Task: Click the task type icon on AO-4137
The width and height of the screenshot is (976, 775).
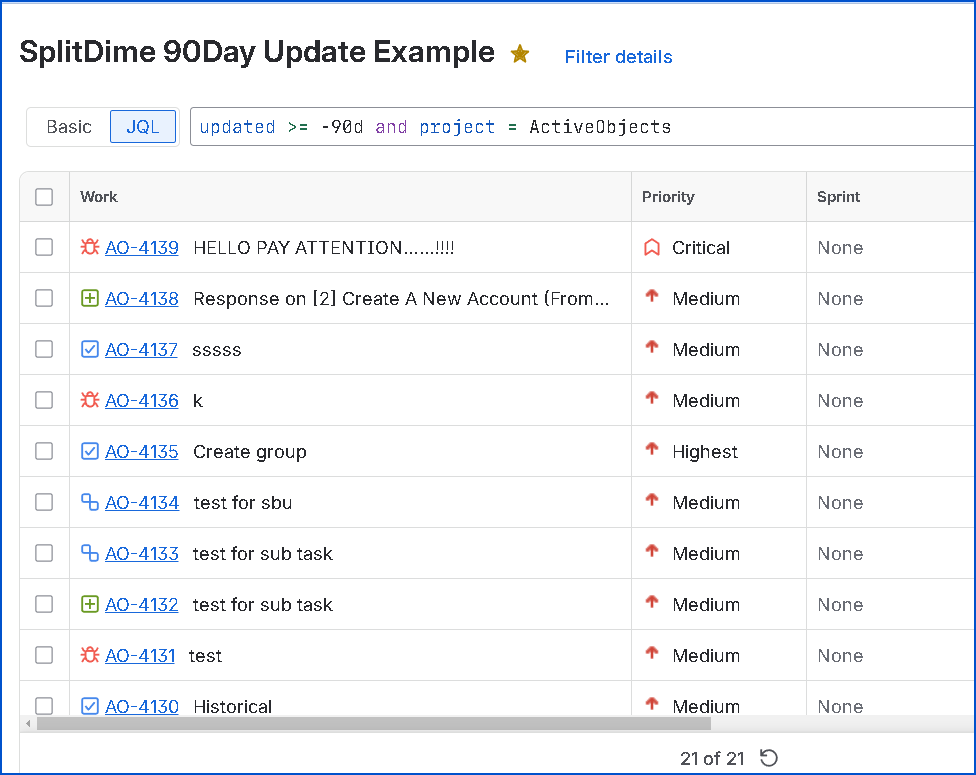Action: (x=90, y=349)
